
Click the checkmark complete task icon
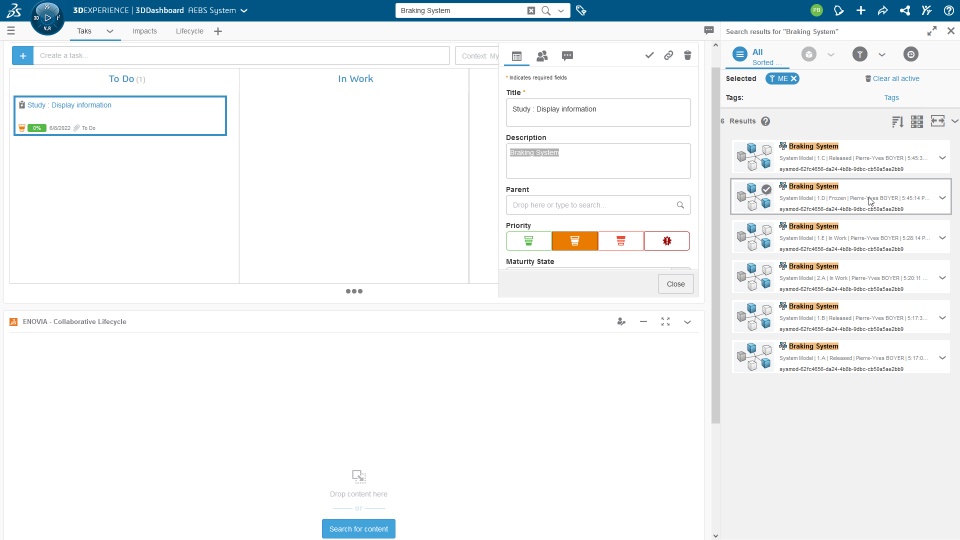[649, 56]
